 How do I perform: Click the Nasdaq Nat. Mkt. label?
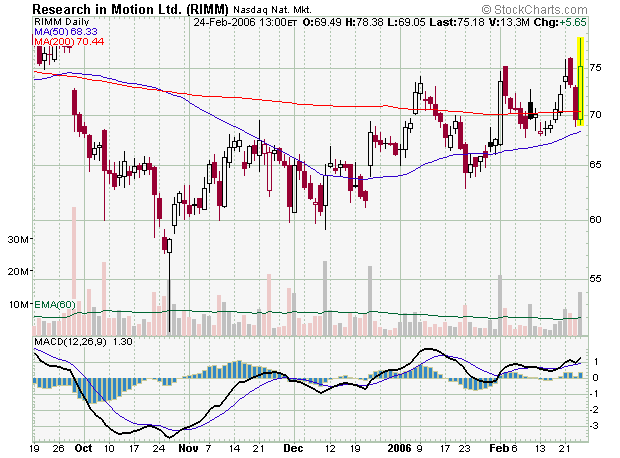[272, 10]
